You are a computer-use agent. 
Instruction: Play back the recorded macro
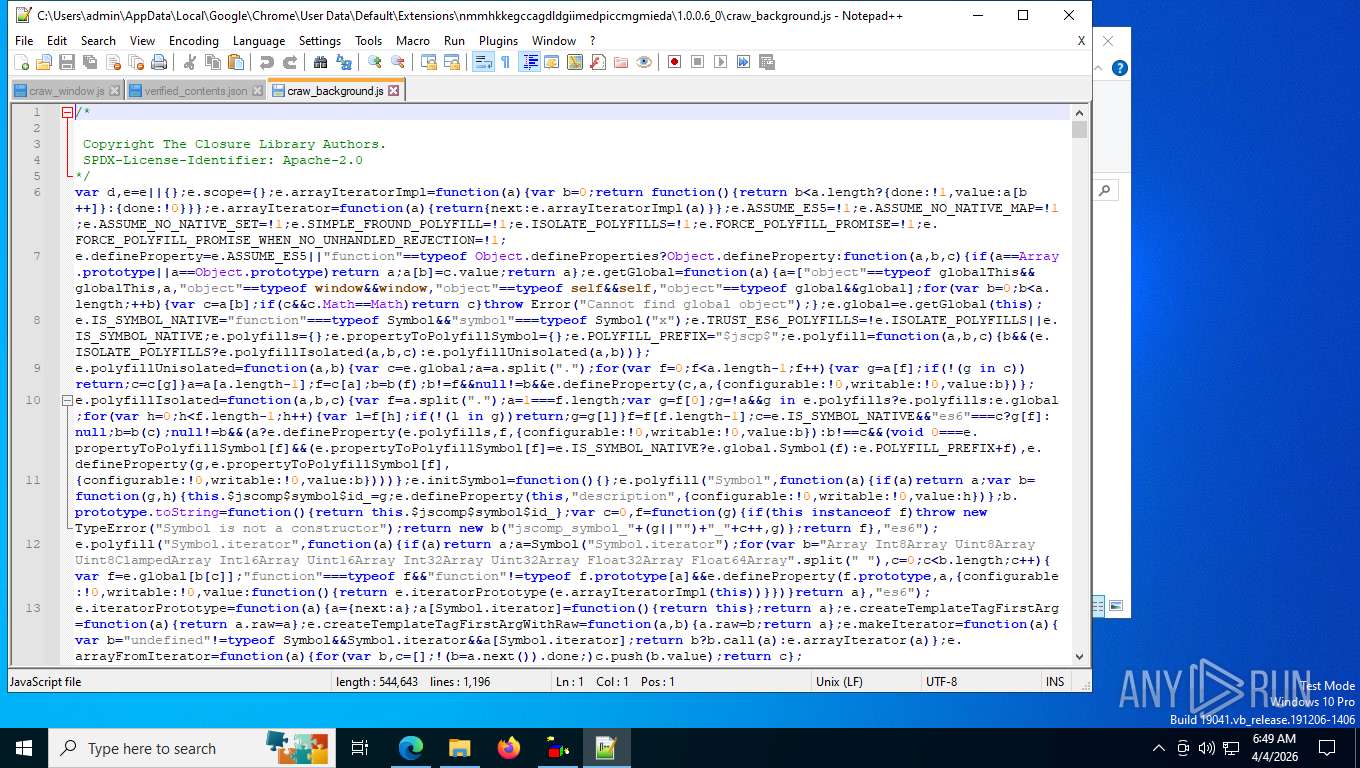click(720, 62)
